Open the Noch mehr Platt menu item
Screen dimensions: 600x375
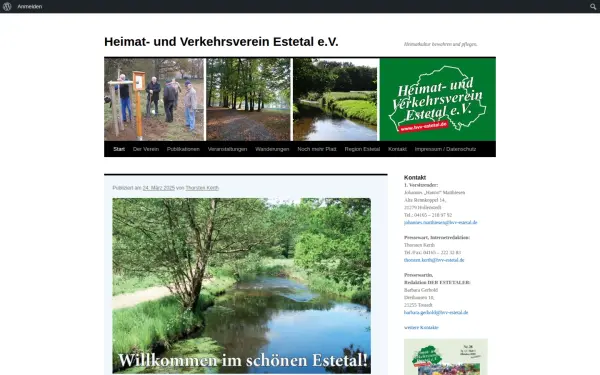(317, 149)
